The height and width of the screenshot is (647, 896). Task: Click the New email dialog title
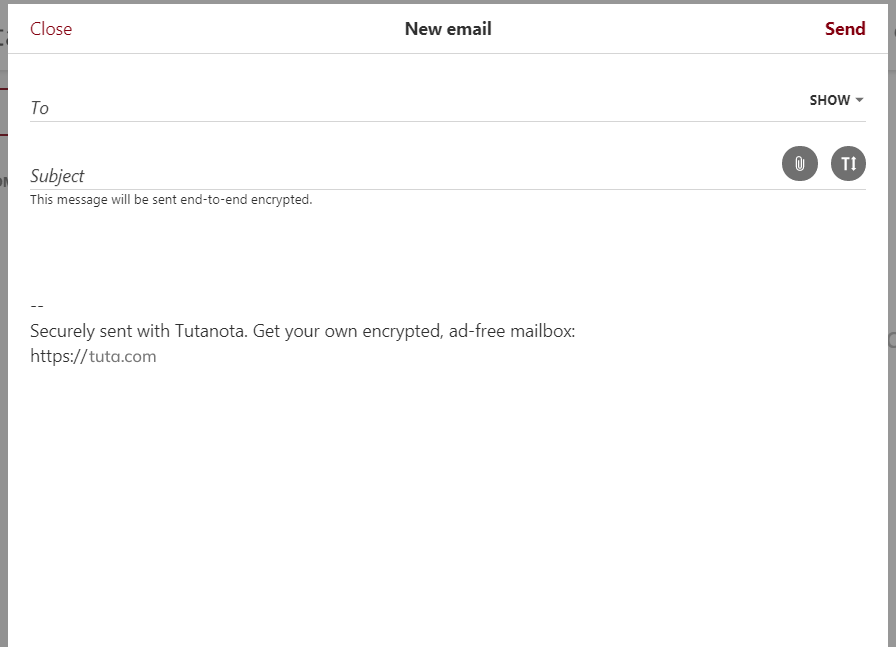tap(448, 29)
